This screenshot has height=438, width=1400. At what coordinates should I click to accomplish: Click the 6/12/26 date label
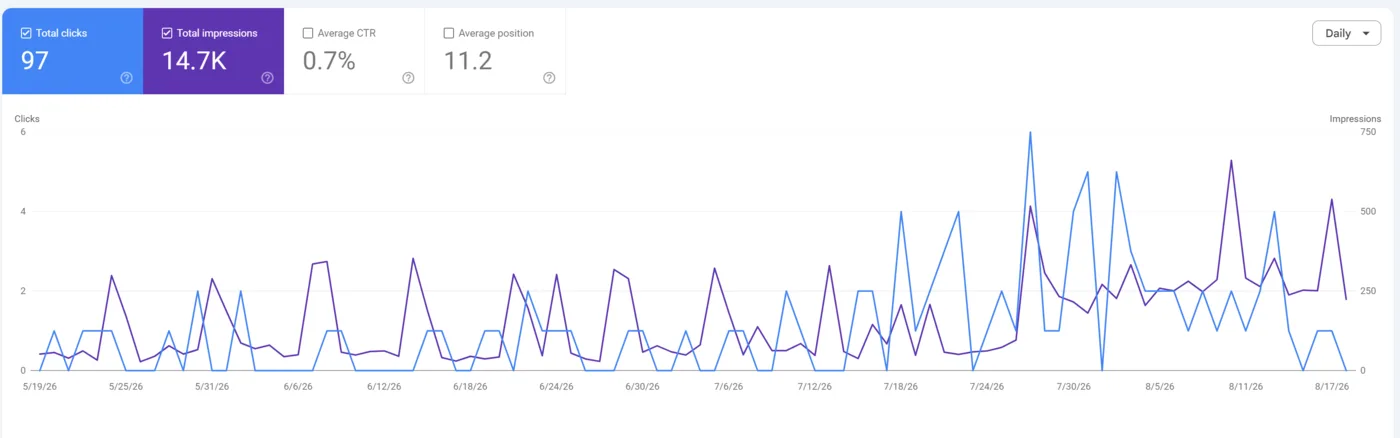pos(384,386)
